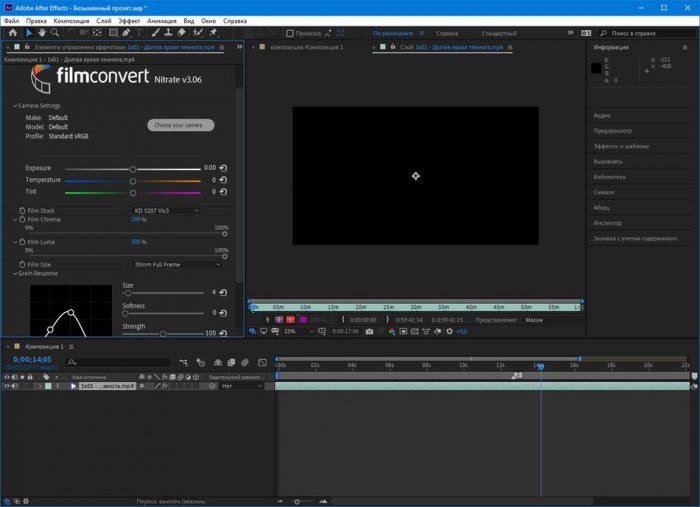Adjust the Temperature slider
This screenshot has height=507, width=700.
coord(132,181)
